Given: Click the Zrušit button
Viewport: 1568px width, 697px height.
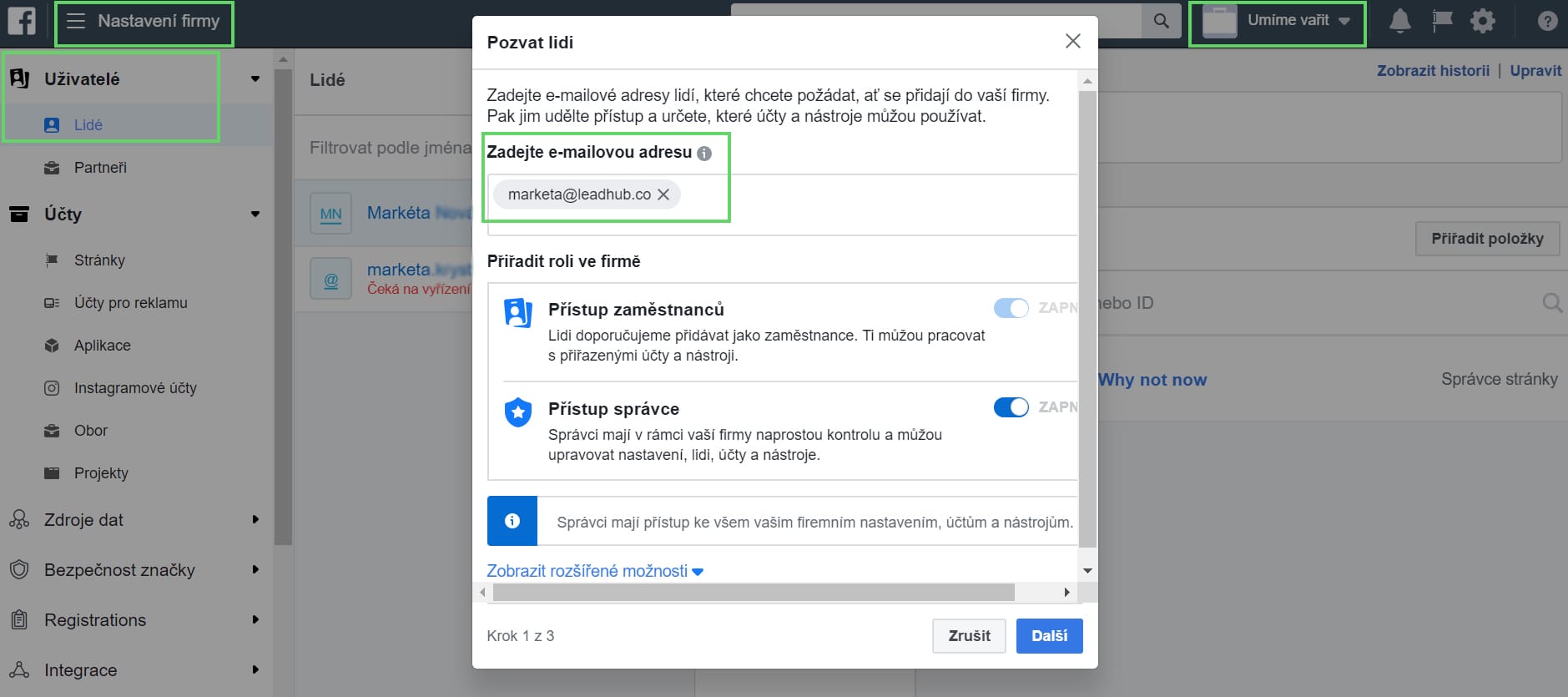Looking at the screenshot, I should (969, 636).
